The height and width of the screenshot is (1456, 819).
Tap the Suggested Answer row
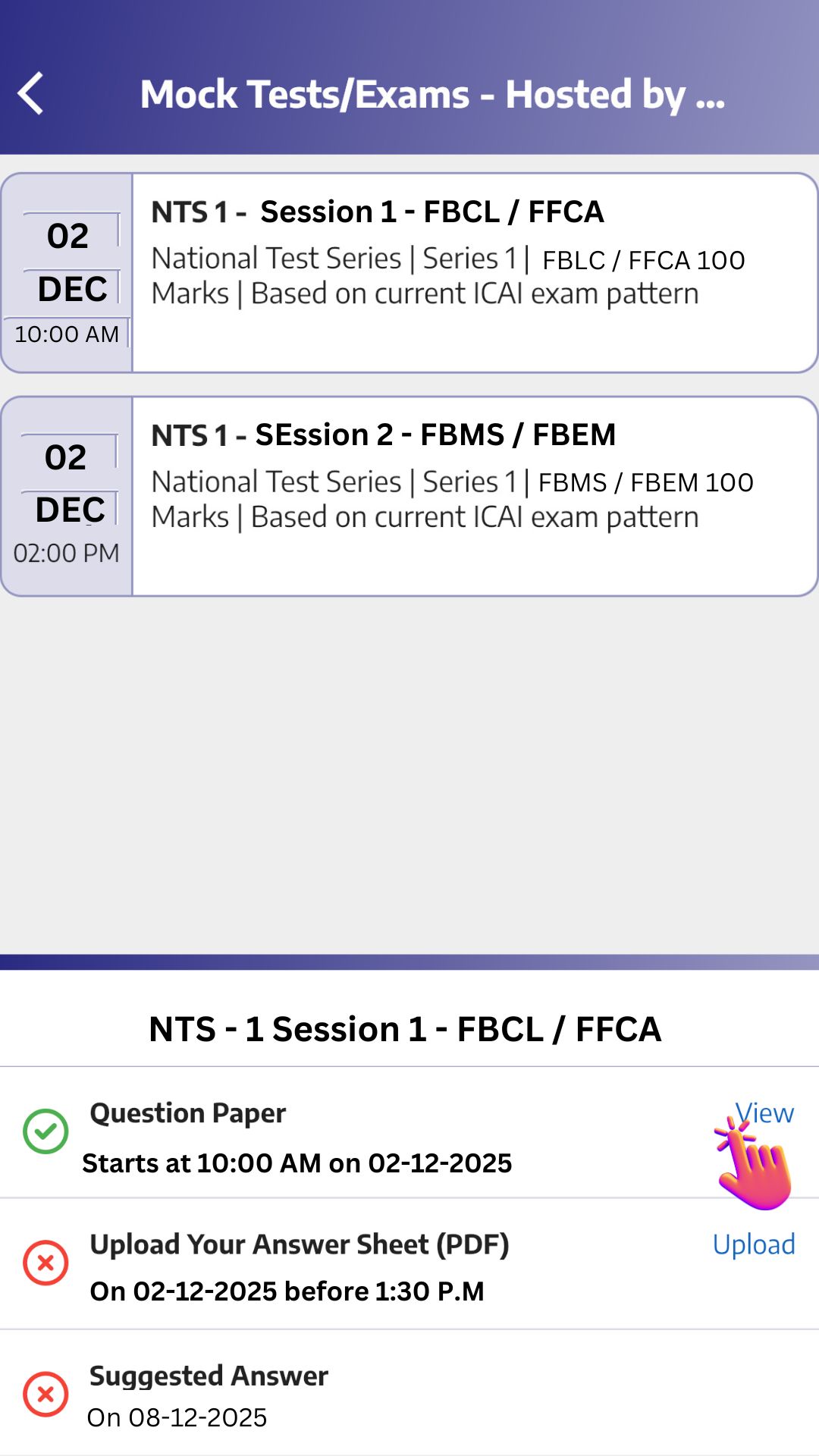coord(209,1376)
